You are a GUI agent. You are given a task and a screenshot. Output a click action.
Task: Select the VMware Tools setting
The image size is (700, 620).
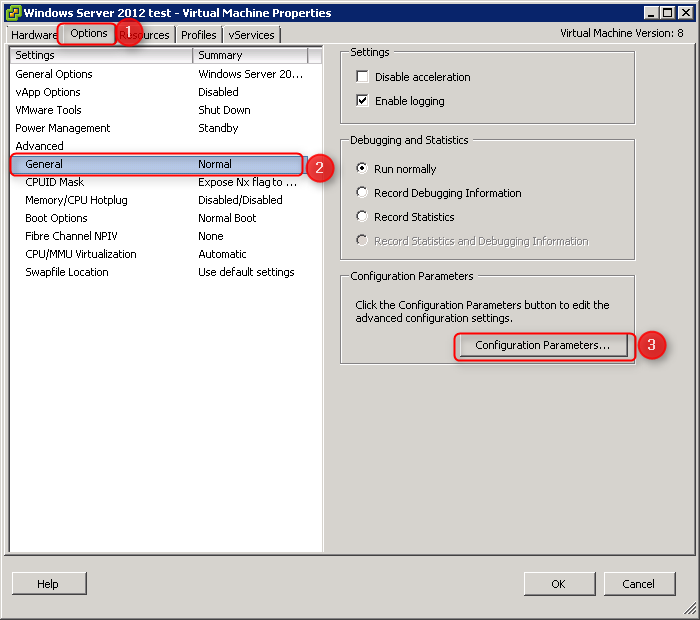[159, 110]
